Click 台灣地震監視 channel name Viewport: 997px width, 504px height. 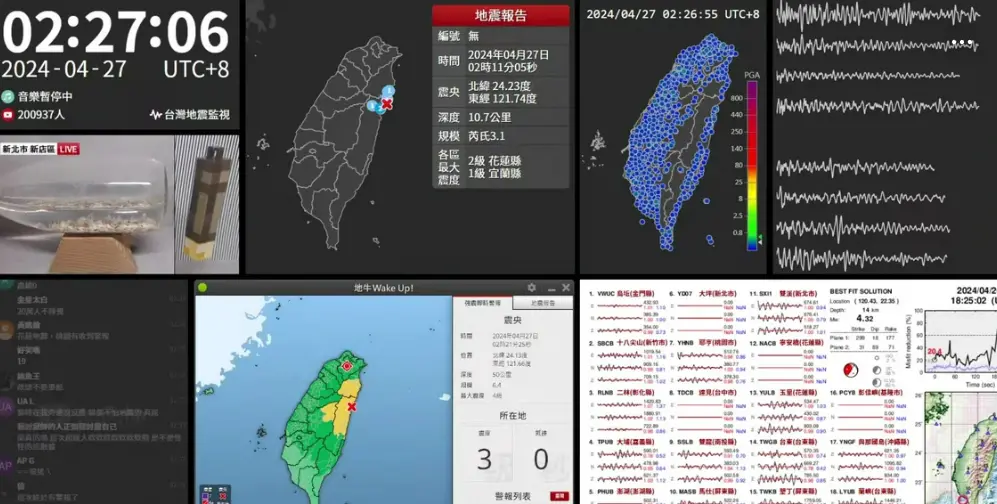pyautogui.click(x=197, y=115)
